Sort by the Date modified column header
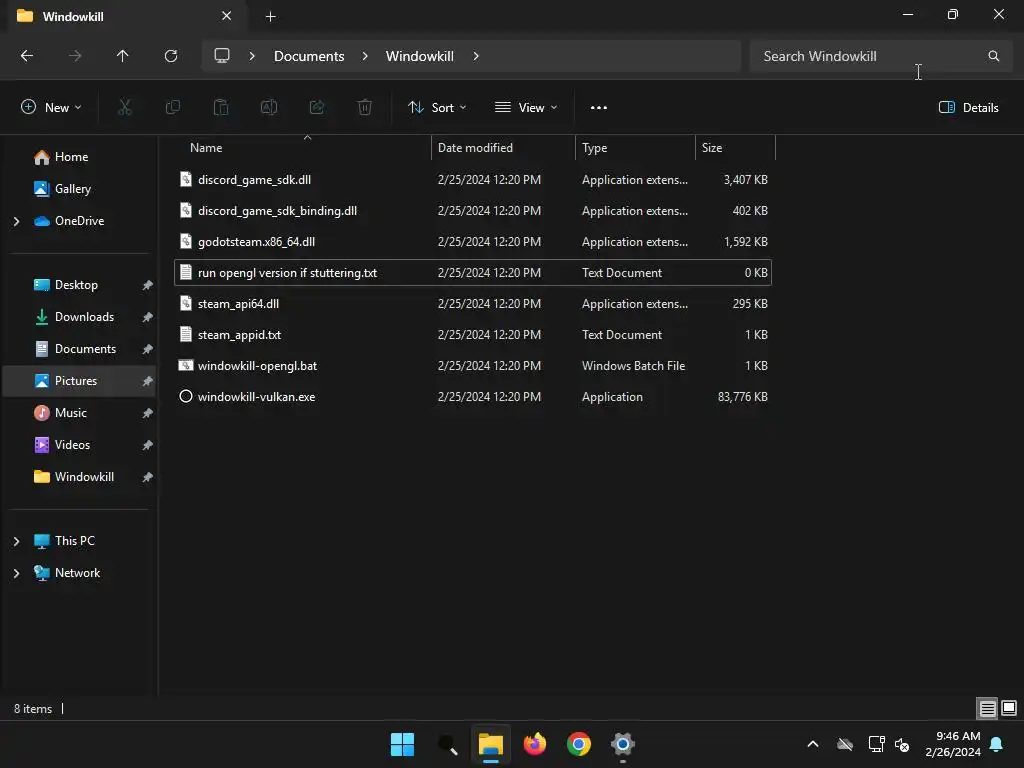1024x768 pixels. tap(503, 148)
